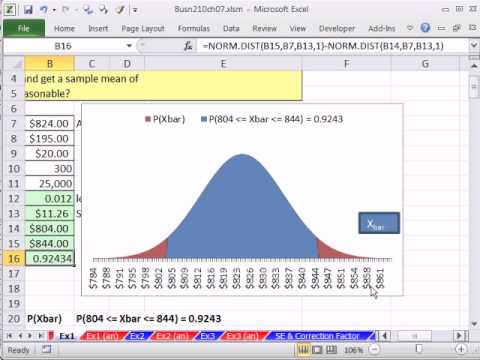The width and height of the screenshot is (480, 360).
Task: Go to the last sheet tab arrow
Action: point(41,336)
